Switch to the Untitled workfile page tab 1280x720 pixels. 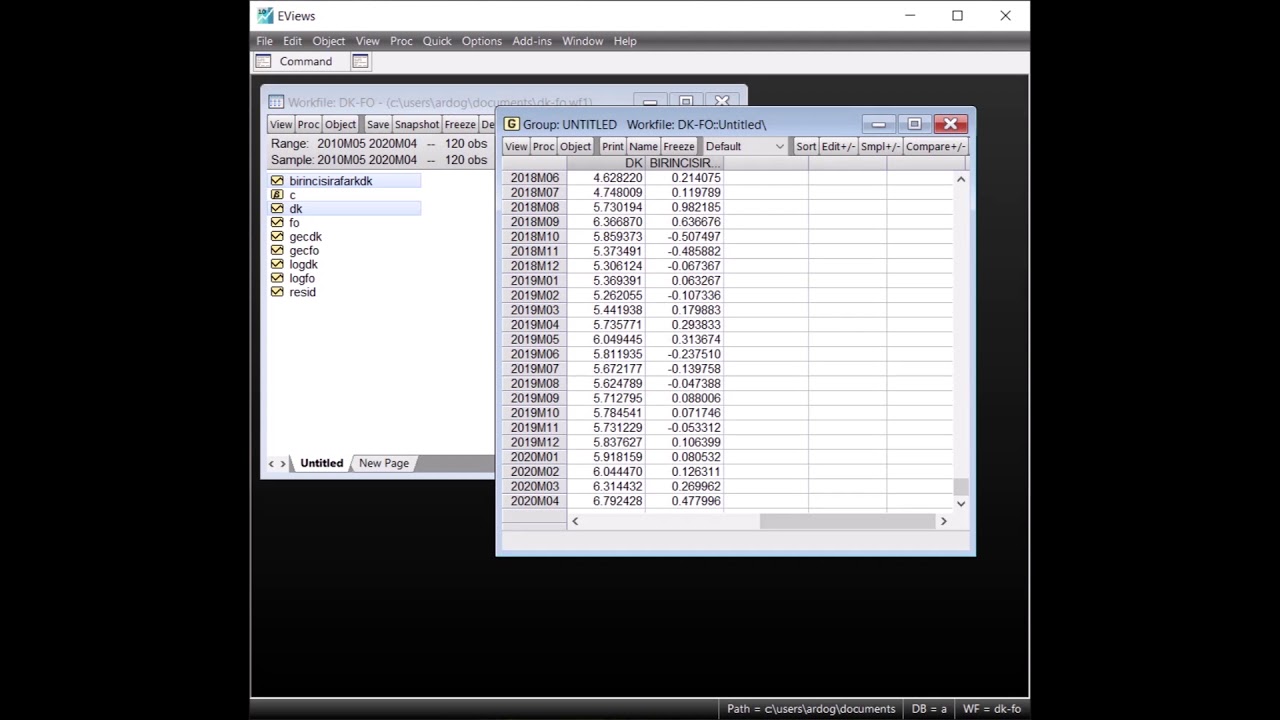click(x=321, y=463)
